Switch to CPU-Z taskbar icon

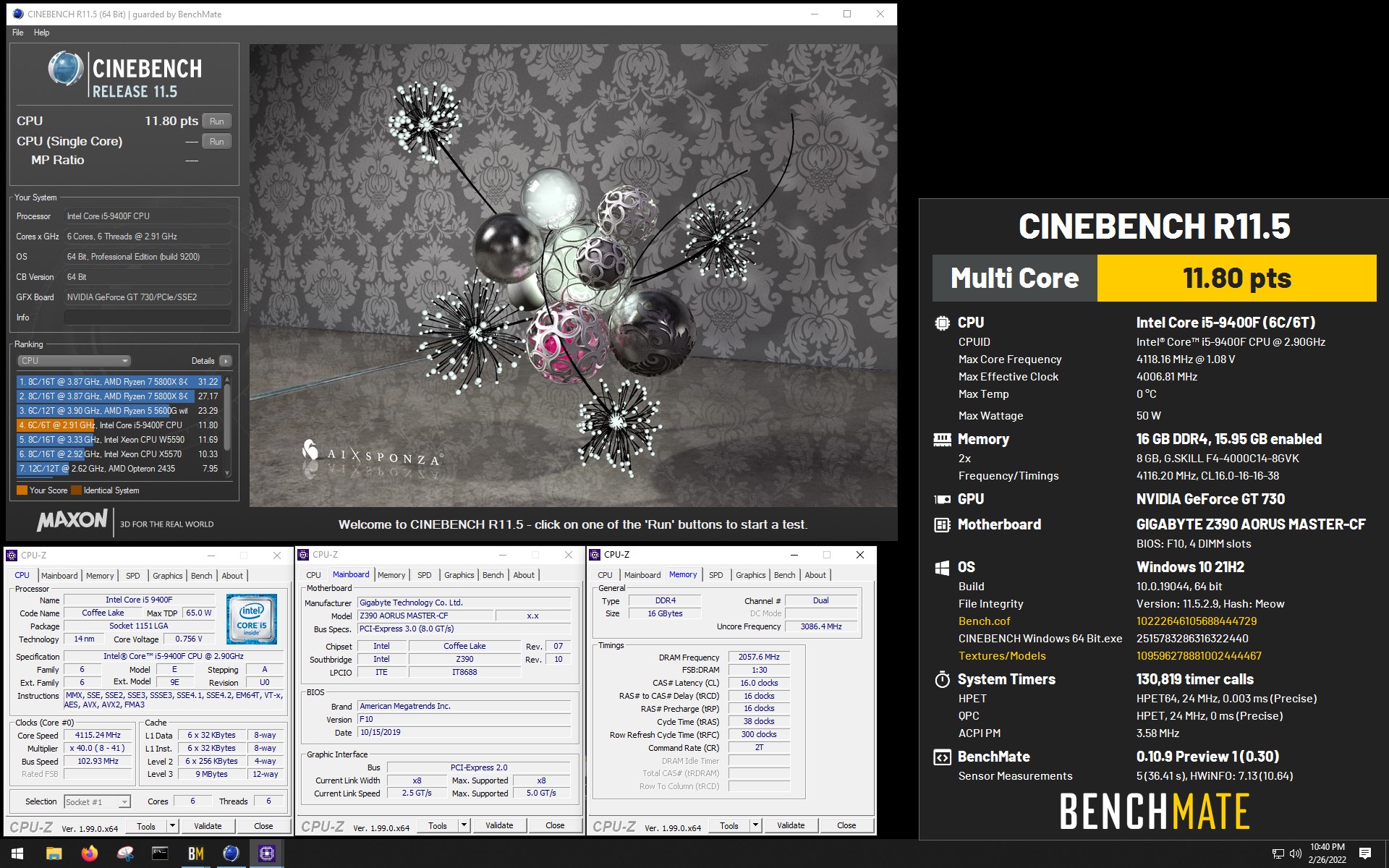pyautogui.click(x=266, y=854)
